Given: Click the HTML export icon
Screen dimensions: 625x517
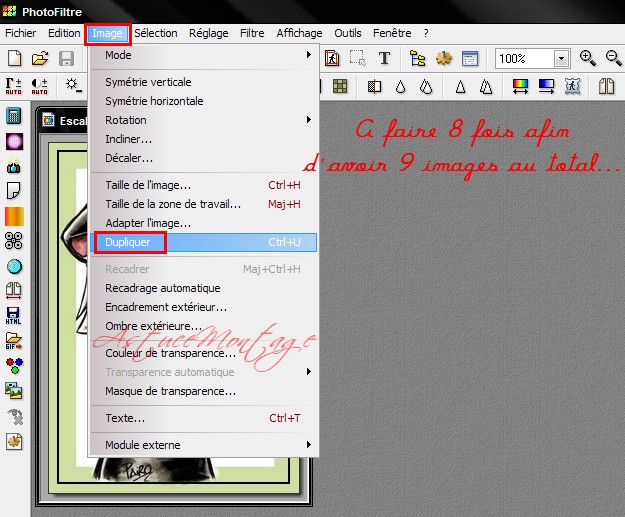Looking at the screenshot, I should pos(14,315).
